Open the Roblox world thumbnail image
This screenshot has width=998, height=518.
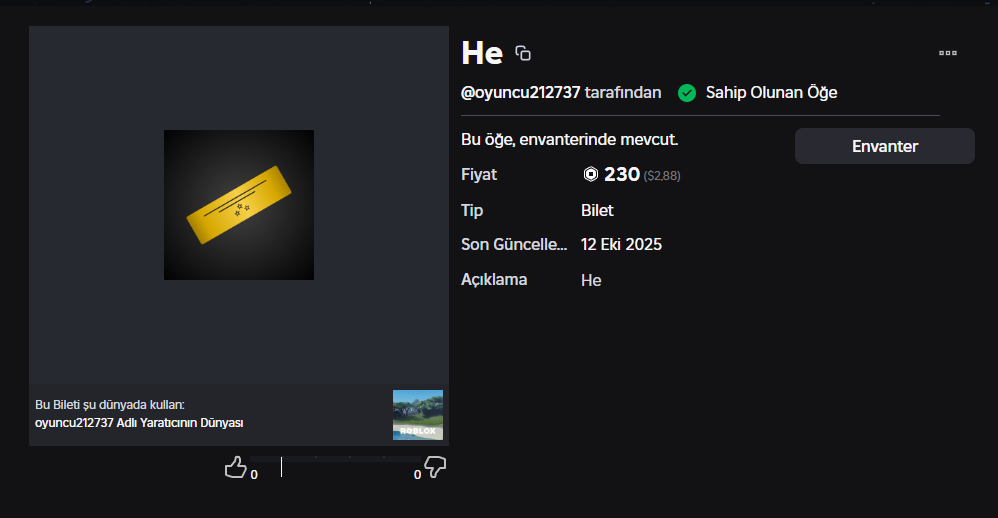pos(418,415)
